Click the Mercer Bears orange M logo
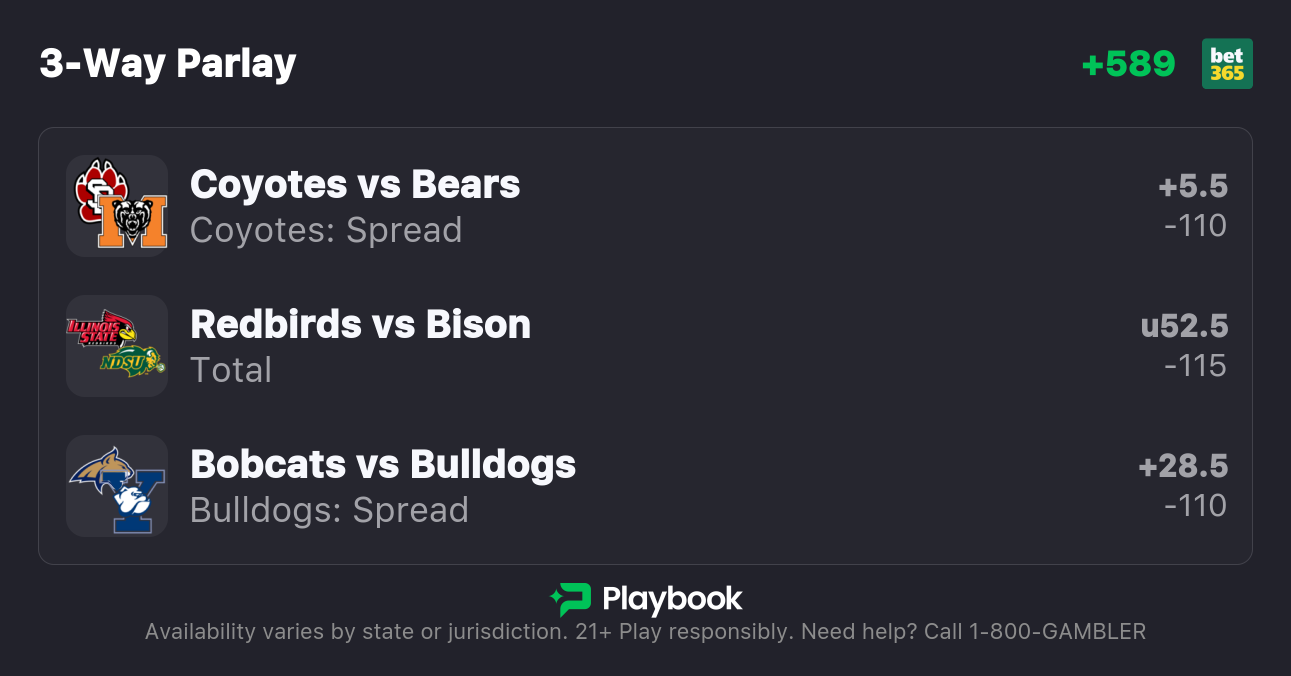Screen dimensions: 1291x676 click(133, 222)
